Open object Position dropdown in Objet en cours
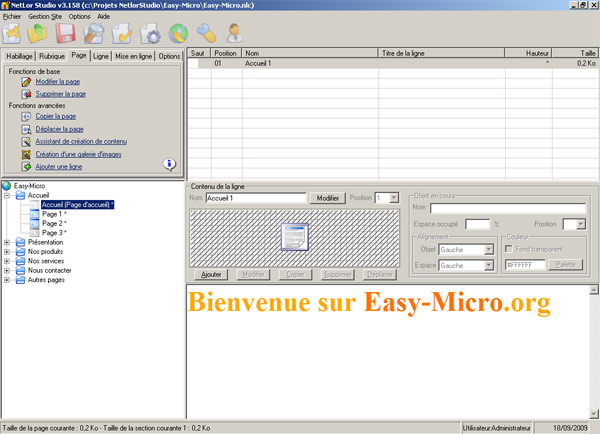This screenshot has height=434, width=600. click(x=581, y=224)
